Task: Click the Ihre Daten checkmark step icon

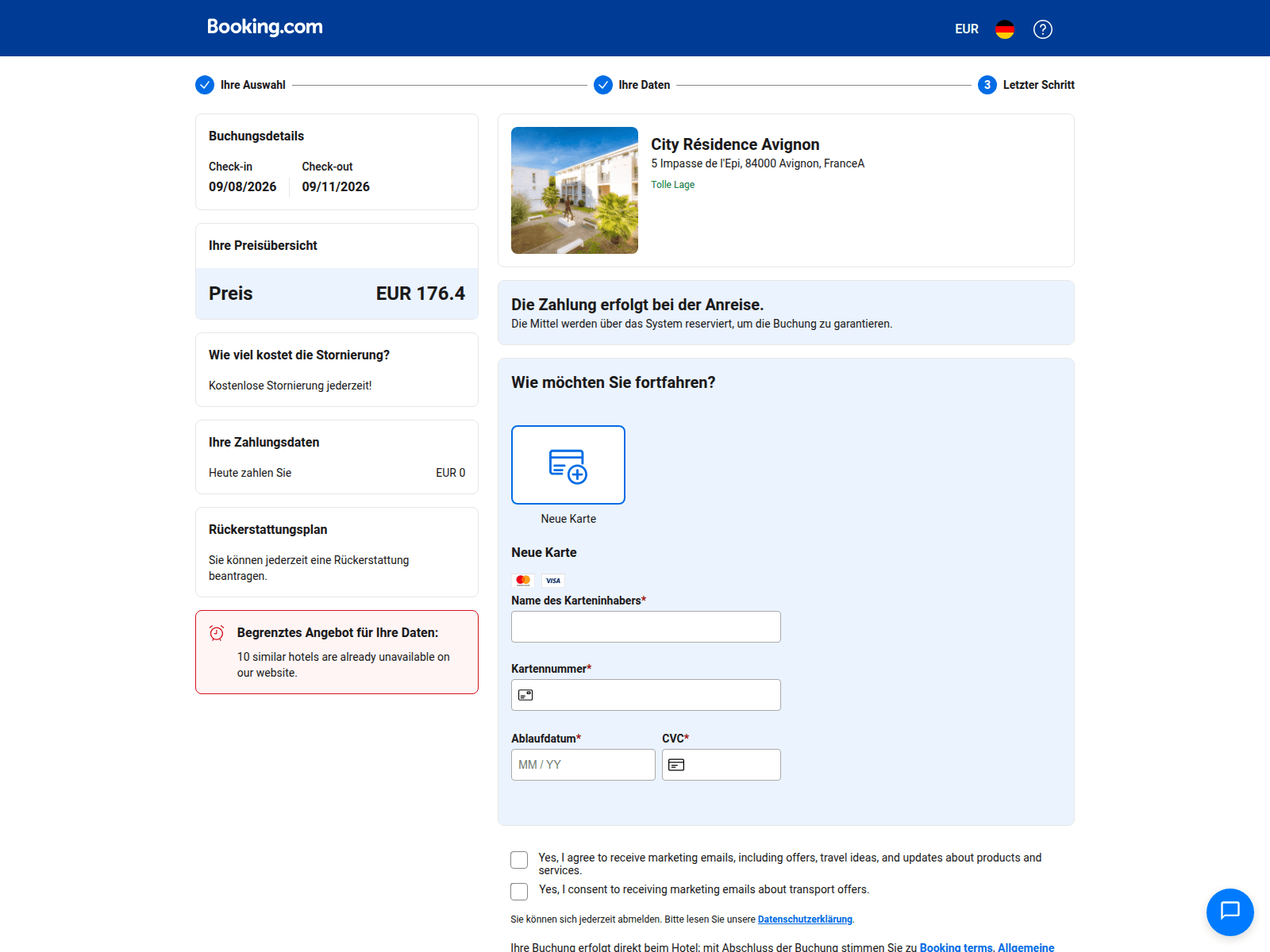Action: tap(603, 85)
